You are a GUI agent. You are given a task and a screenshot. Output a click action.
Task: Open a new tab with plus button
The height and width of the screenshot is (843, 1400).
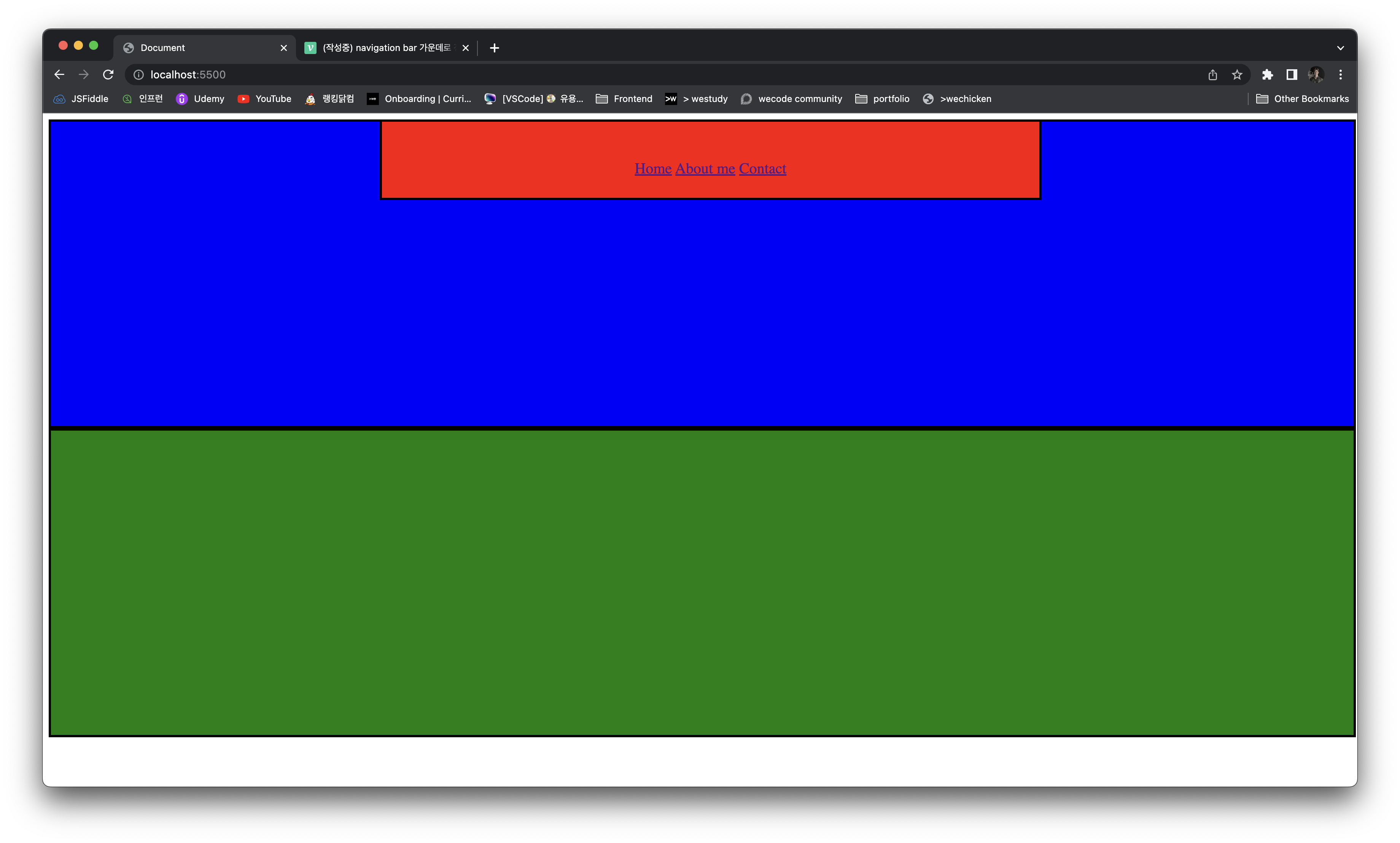(x=494, y=48)
